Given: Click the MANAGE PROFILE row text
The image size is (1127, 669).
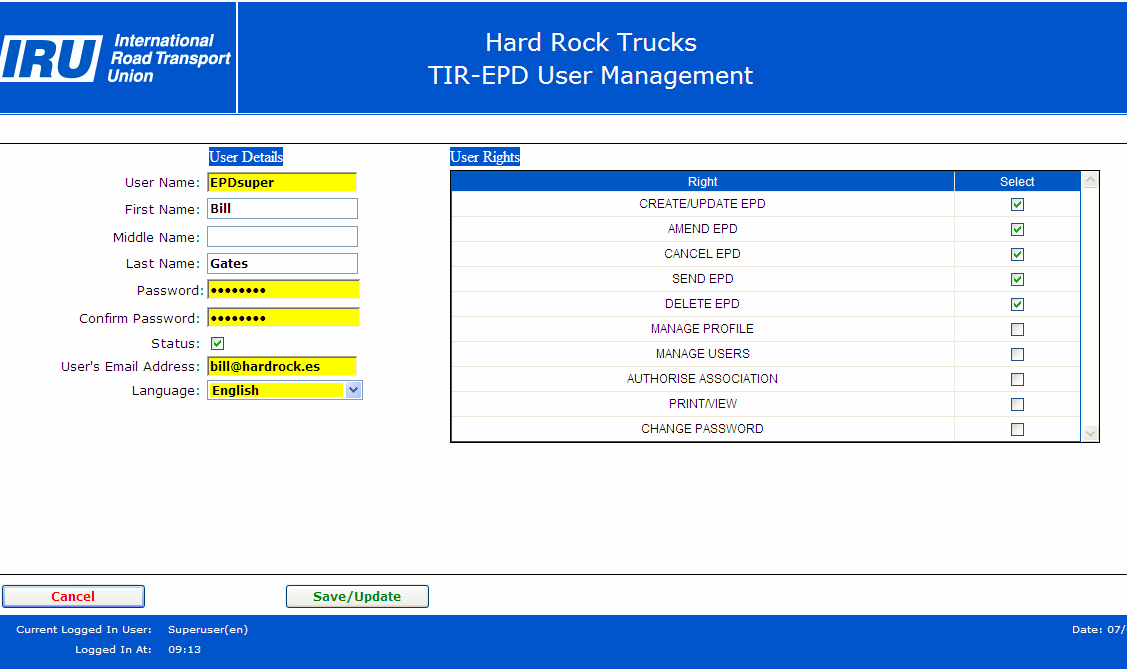Looking at the screenshot, I should coord(702,329).
